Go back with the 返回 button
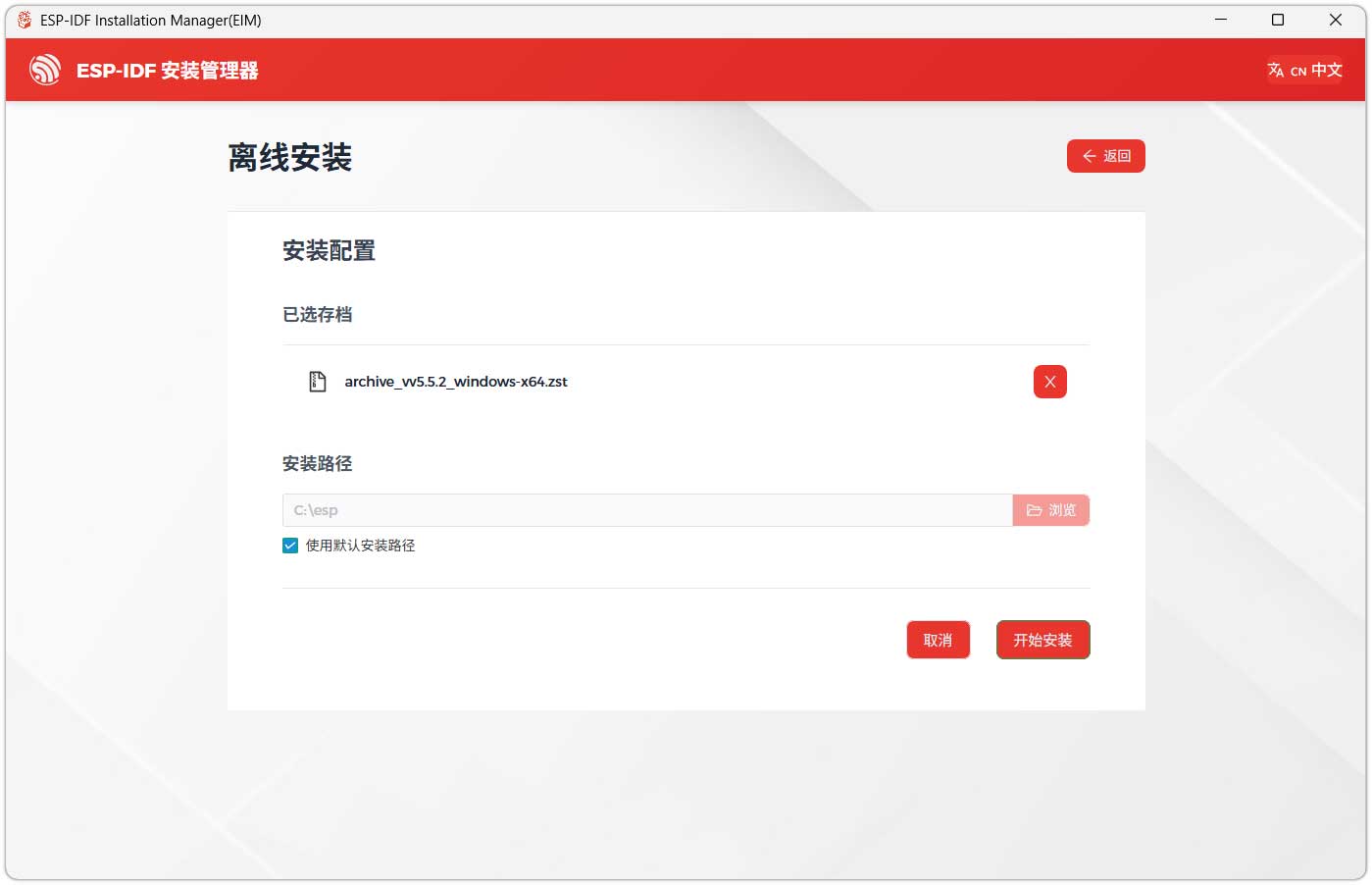The image size is (1372, 885). 1105,156
